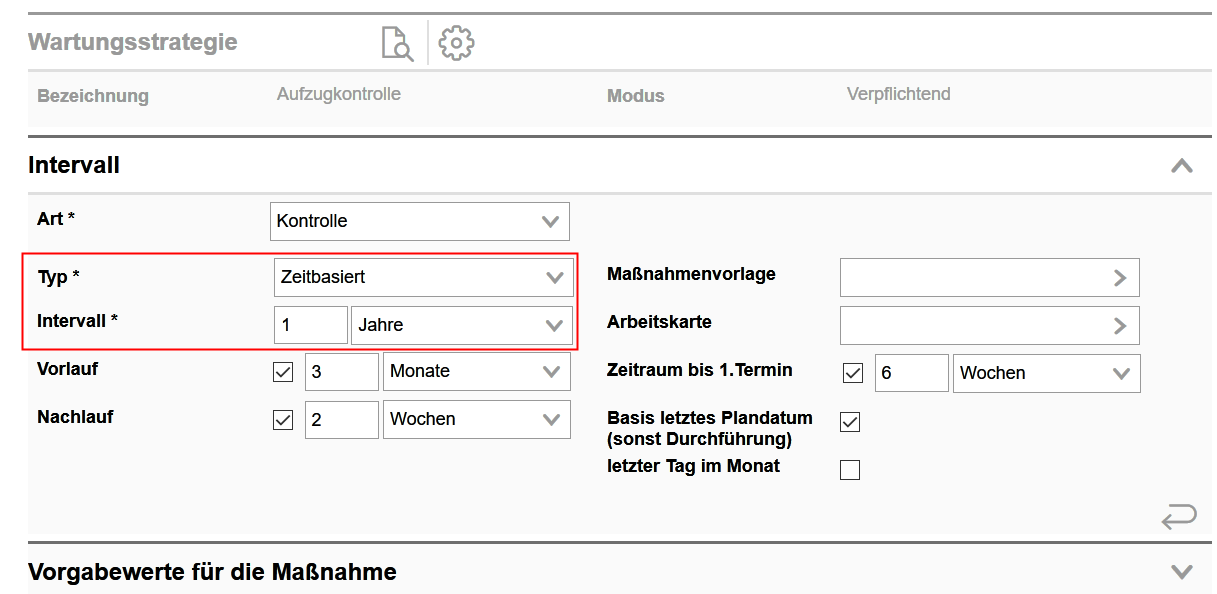Open the Typ dropdown showing Zeitbasiert

[423, 277]
